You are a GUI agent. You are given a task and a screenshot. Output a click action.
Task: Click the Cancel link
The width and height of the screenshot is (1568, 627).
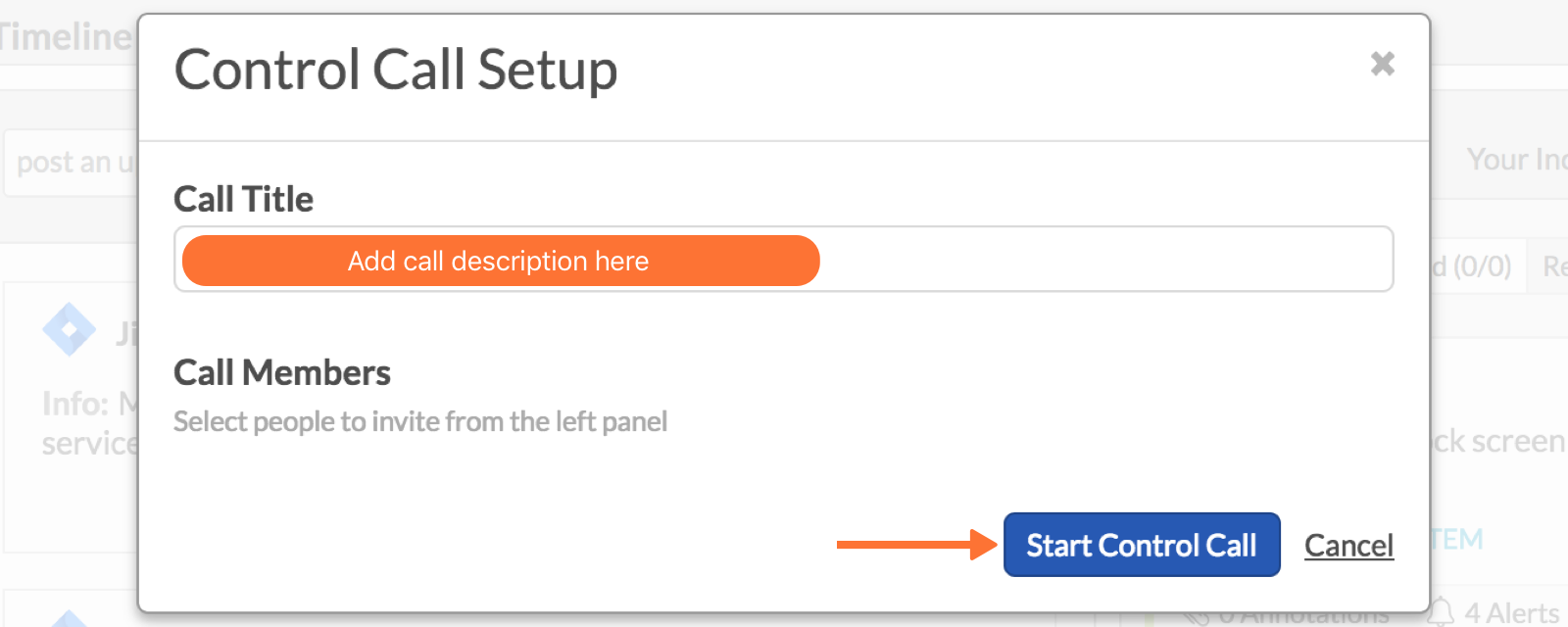point(1348,546)
